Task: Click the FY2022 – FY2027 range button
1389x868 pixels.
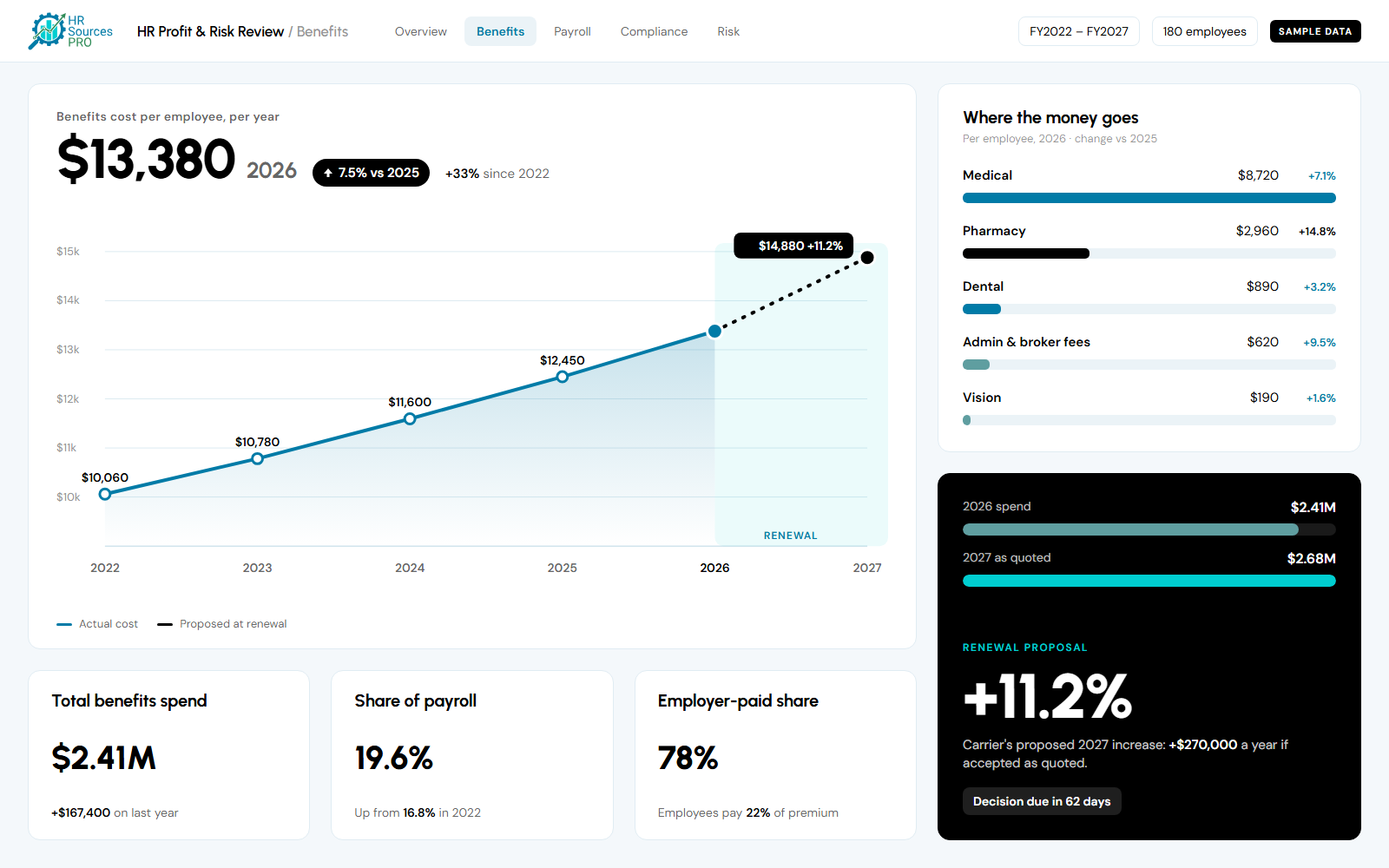Action: point(1079,31)
